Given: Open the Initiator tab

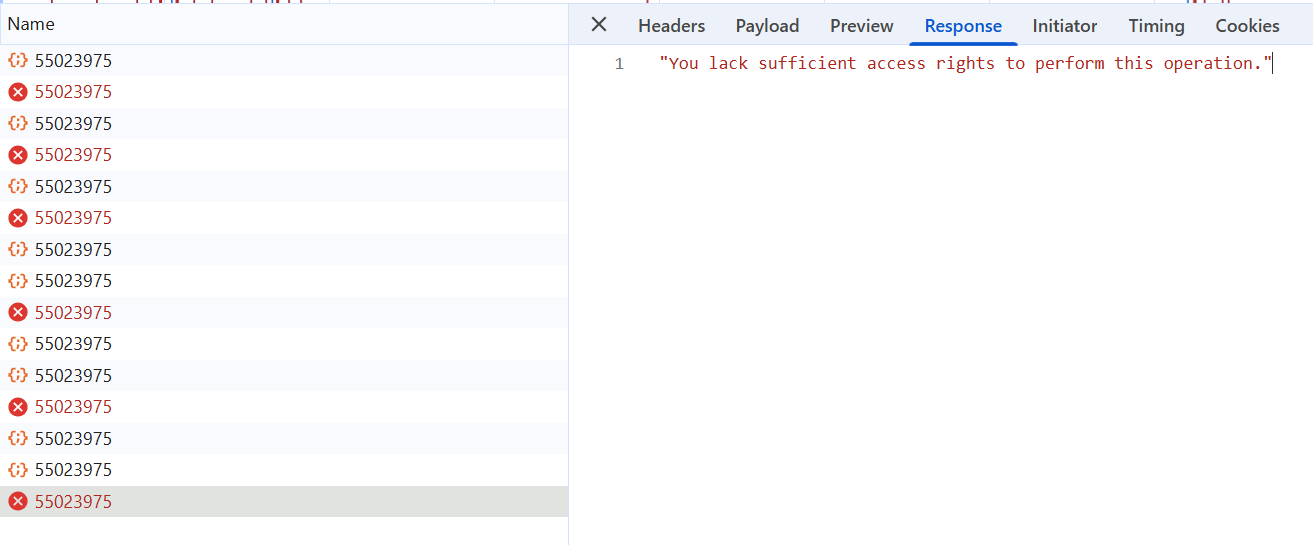Looking at the screenshot, I should pyautogui.click(x=1064, y=26).
